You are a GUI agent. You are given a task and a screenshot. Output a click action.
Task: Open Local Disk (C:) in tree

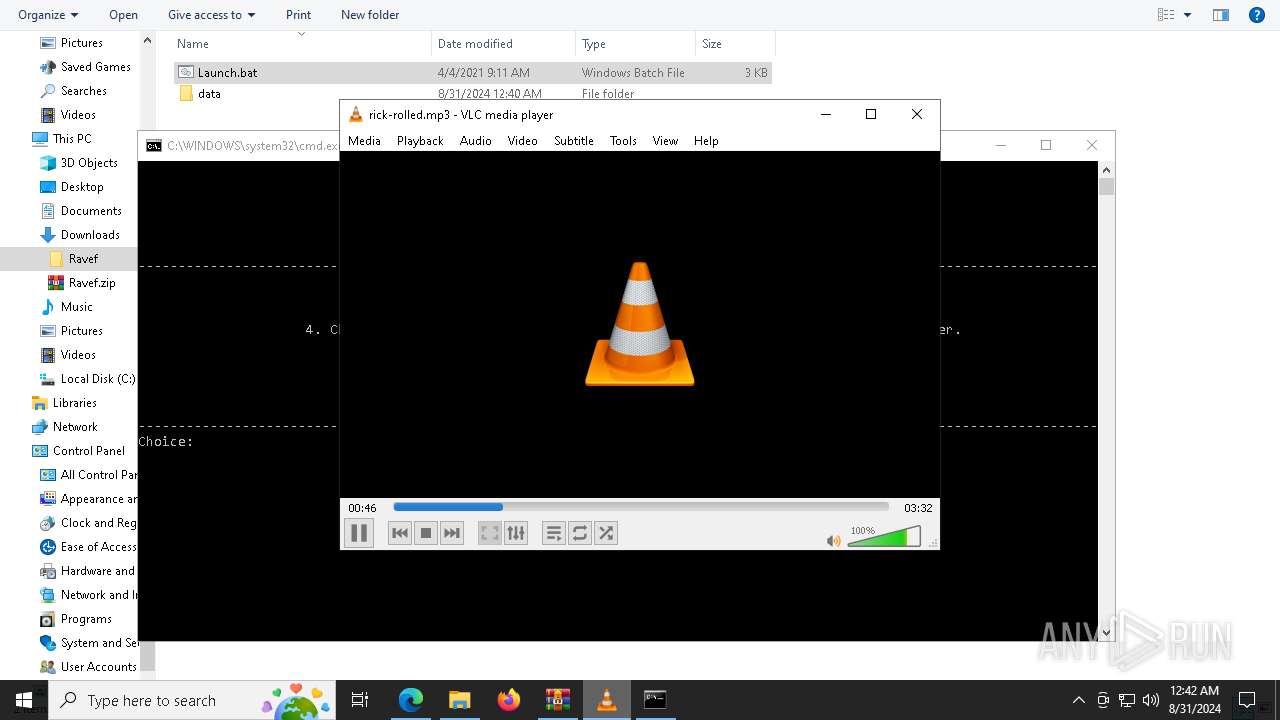[x=97, y=379]
